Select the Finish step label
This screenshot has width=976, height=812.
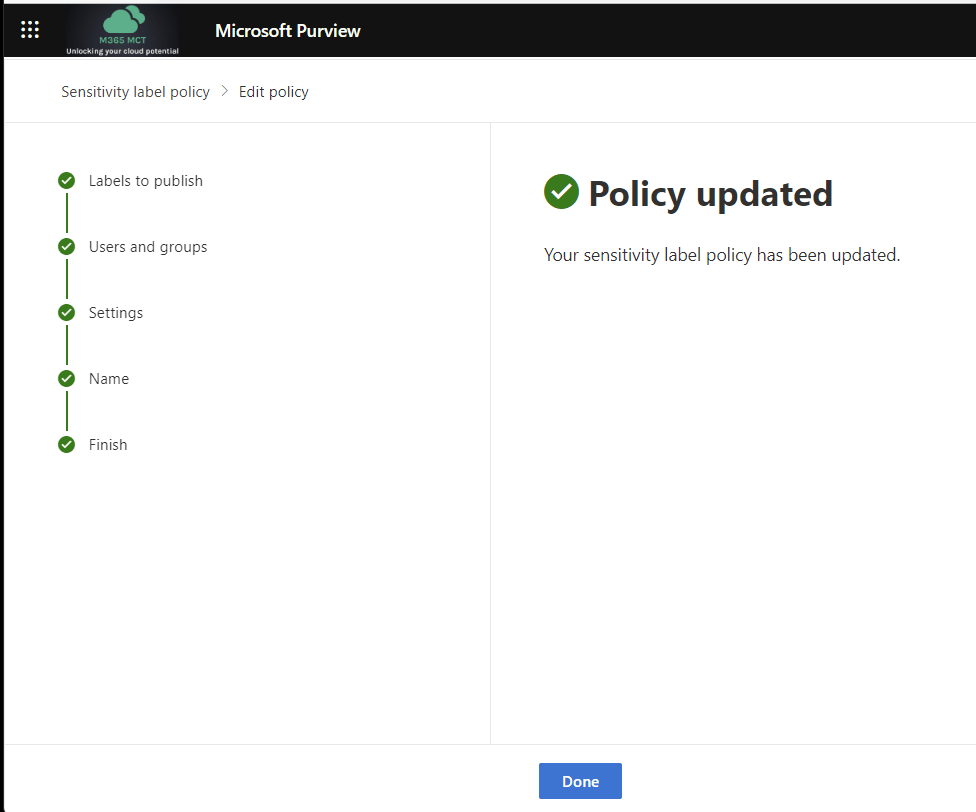click(108, 445)
